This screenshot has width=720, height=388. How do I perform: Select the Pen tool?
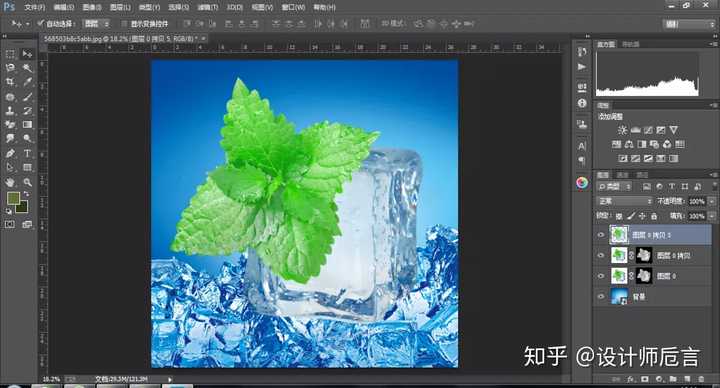pos(10,153)
